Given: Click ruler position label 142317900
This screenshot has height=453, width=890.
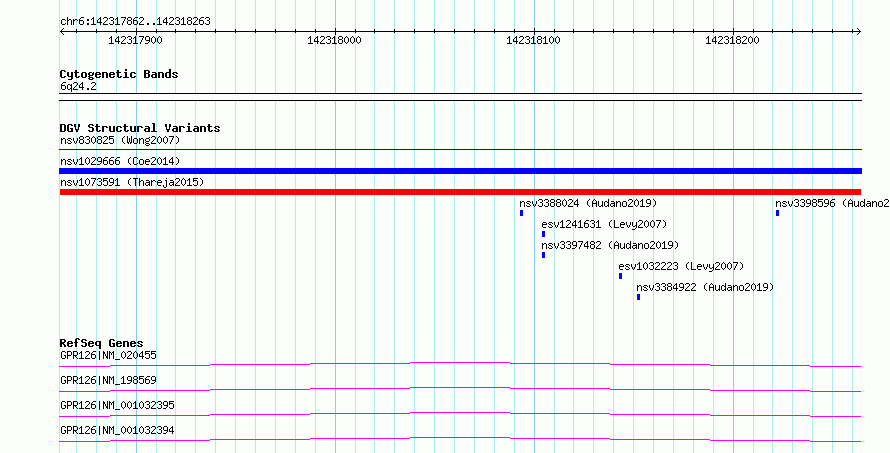Looking at the screenshot, I should (135, 41).
